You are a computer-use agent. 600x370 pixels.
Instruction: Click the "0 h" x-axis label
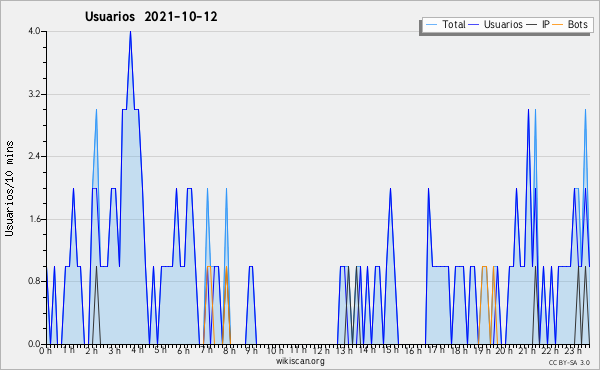(x=46, y=350)
